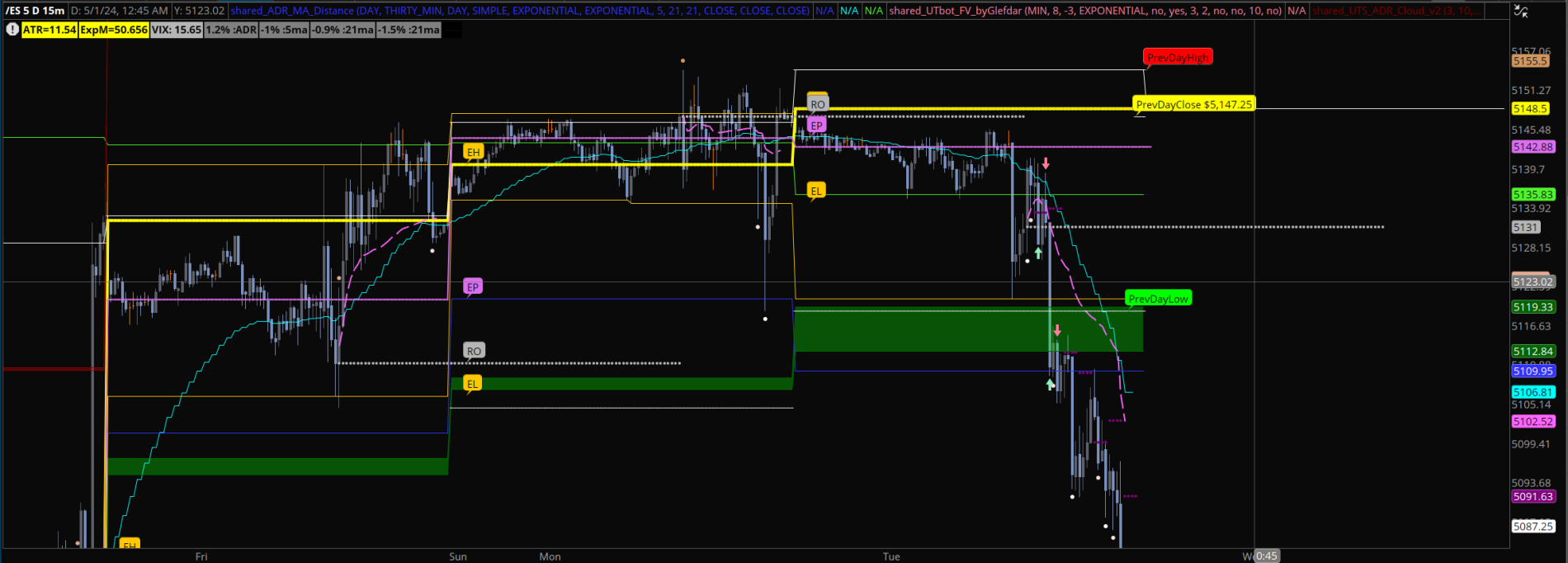Click the dark green 5112.84 axis tag
The width and height of the screenshot is (1568, 563).
tap(1533, 352)
